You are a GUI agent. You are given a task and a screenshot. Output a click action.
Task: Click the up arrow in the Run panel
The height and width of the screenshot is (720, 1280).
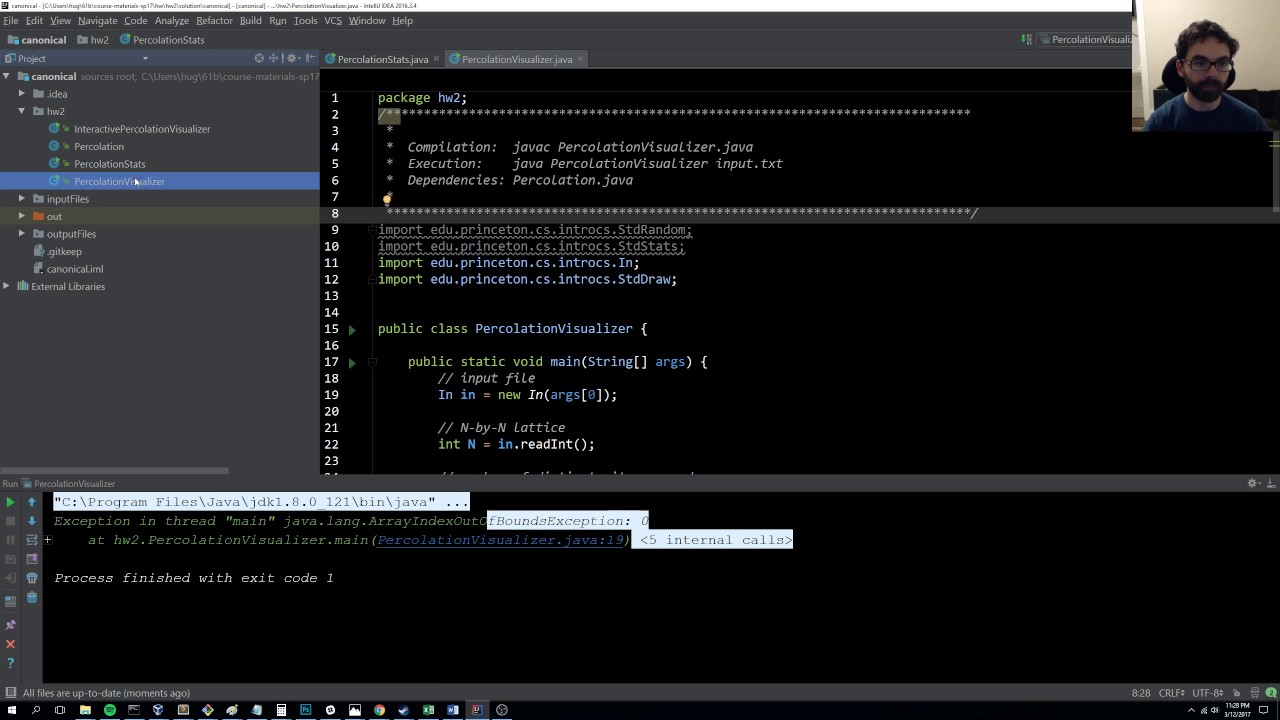click(x=31, y=502)
